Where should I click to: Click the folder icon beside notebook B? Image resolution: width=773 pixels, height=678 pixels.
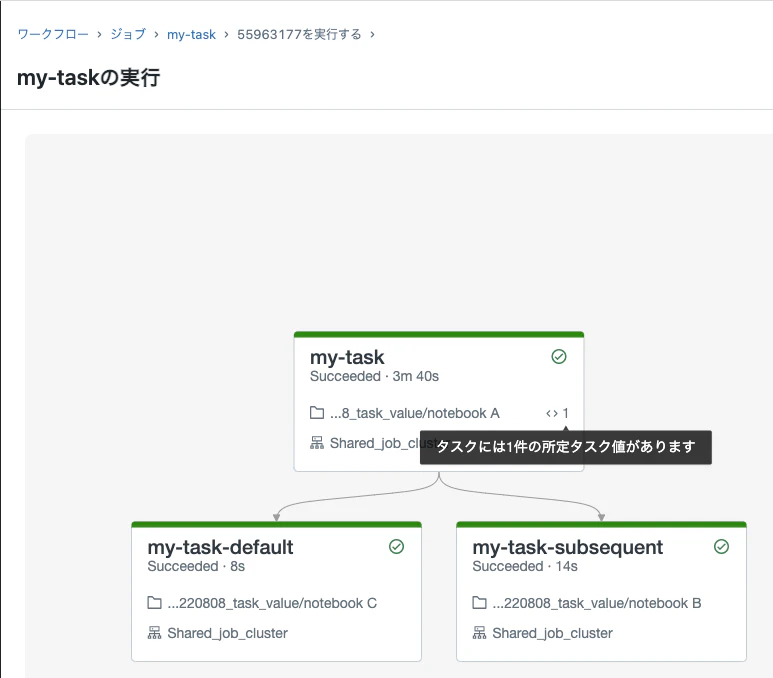coord(479,603)
